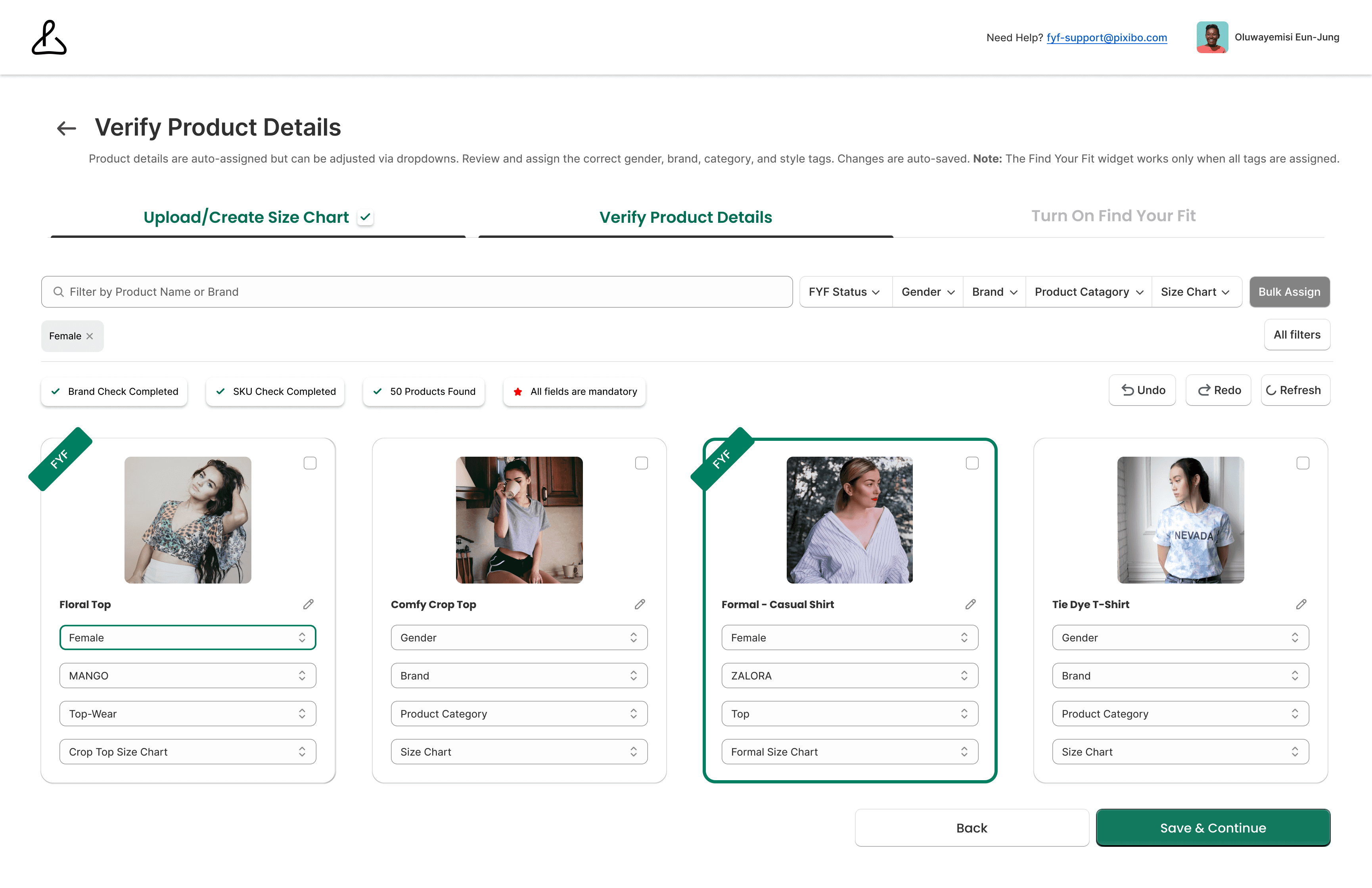Tick the Comfy Crop Top checkbox
Image resolution: width=1372 pixels, height=888 pixels.
(x=641, y=463)
